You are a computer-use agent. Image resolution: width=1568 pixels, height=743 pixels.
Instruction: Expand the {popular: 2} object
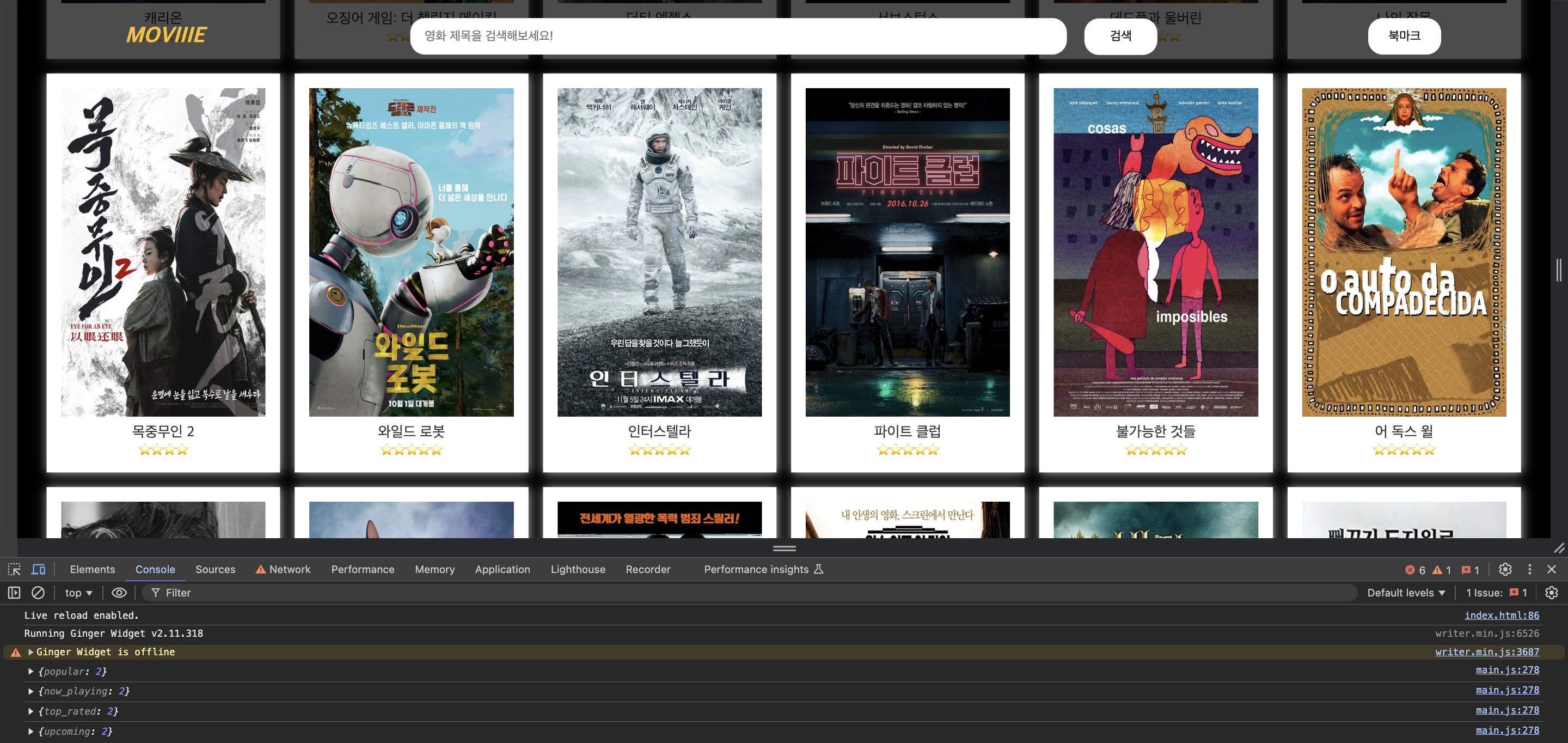pos(30,671)
